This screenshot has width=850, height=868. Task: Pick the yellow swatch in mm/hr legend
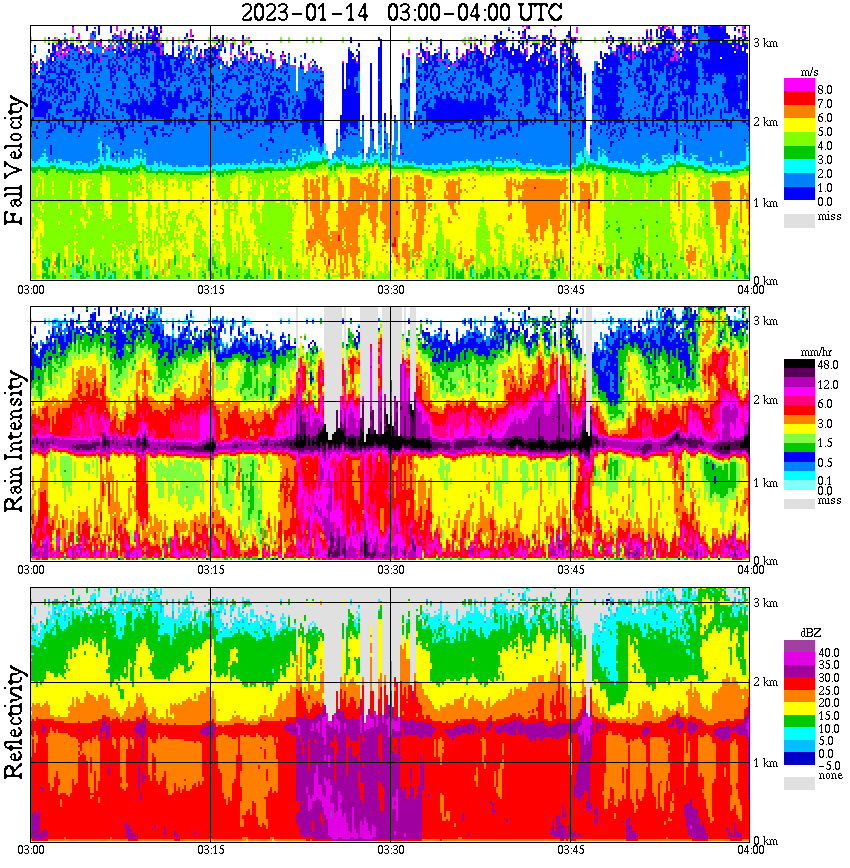(799, 427)
